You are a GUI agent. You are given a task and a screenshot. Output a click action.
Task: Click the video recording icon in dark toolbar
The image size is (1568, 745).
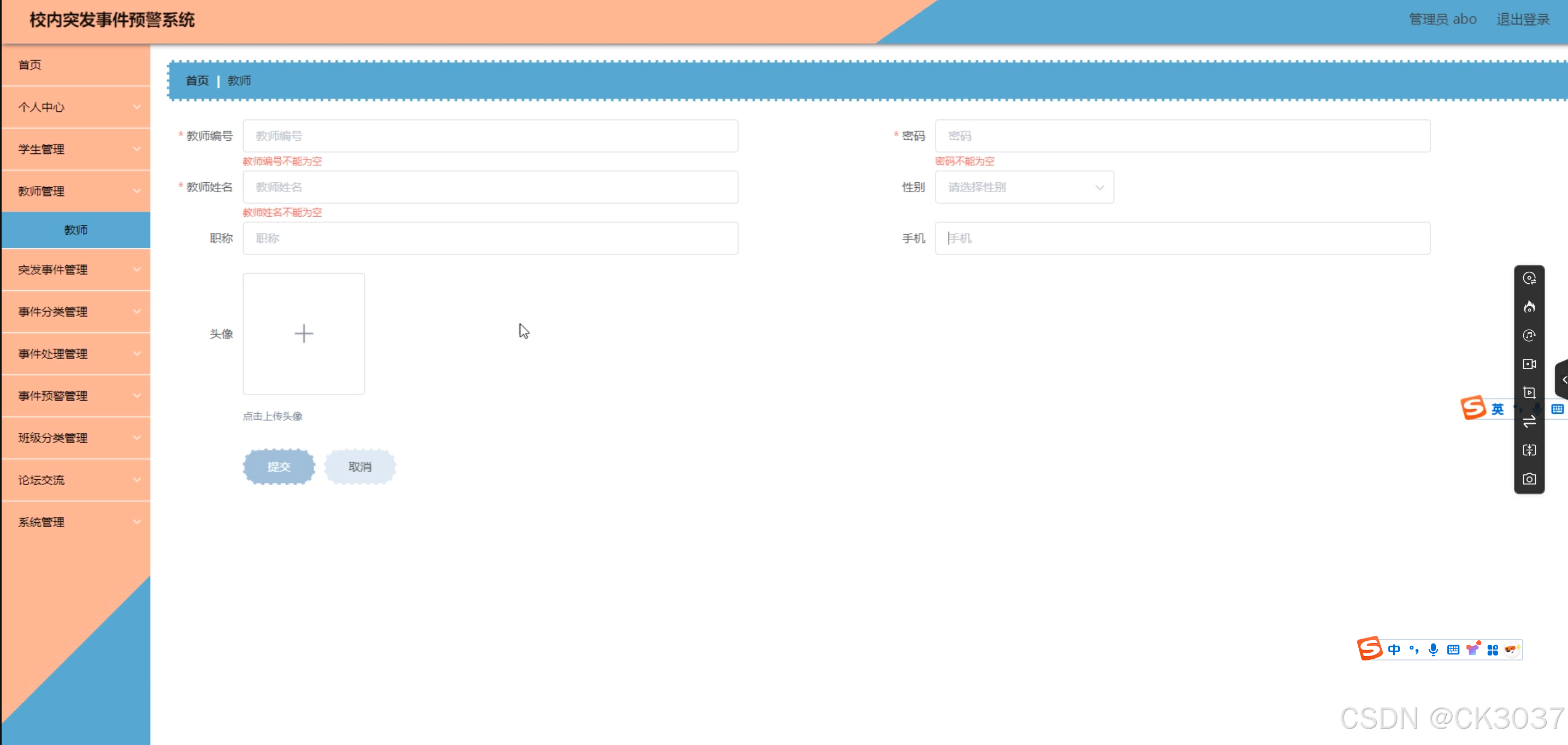click(1529, 363)
